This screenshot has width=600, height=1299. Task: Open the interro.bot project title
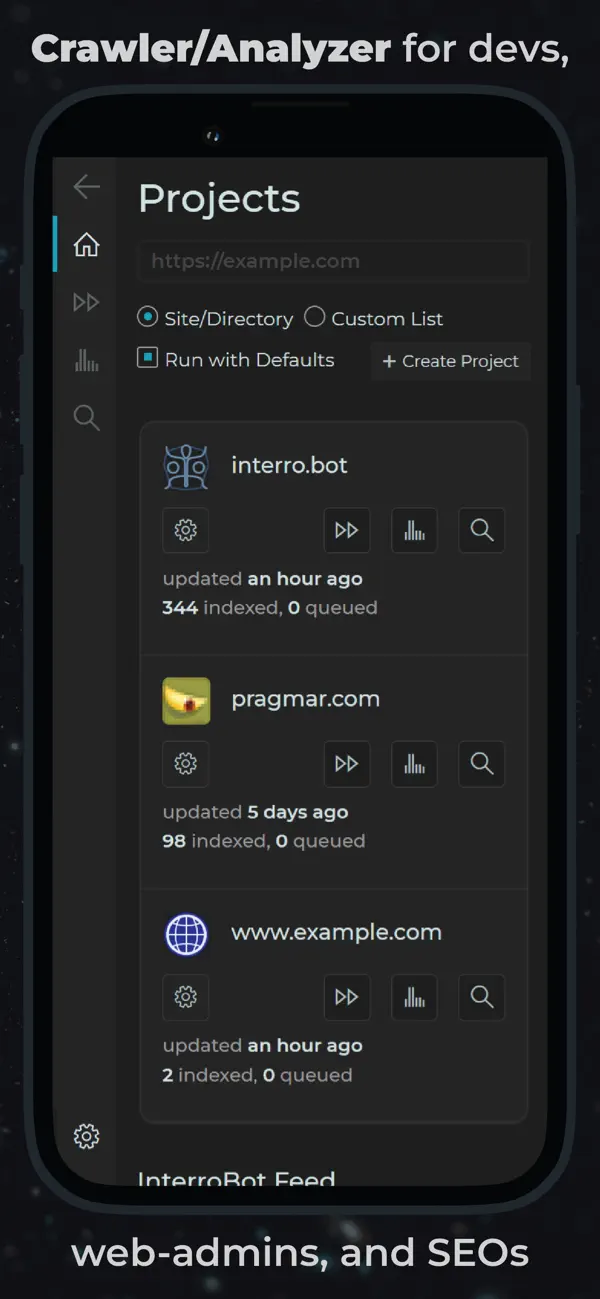point(289,465)
